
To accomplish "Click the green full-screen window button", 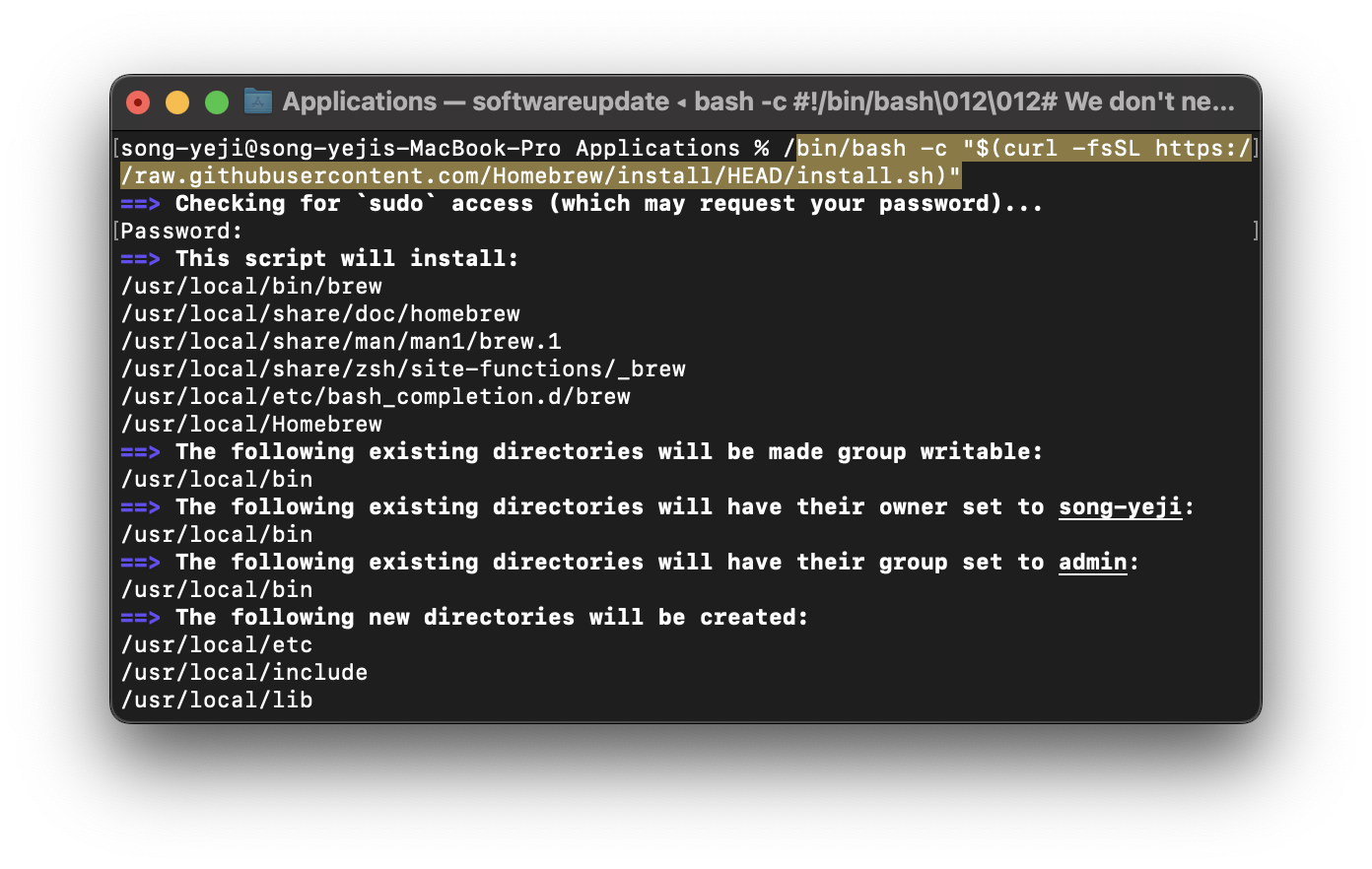I will (217, 102).
